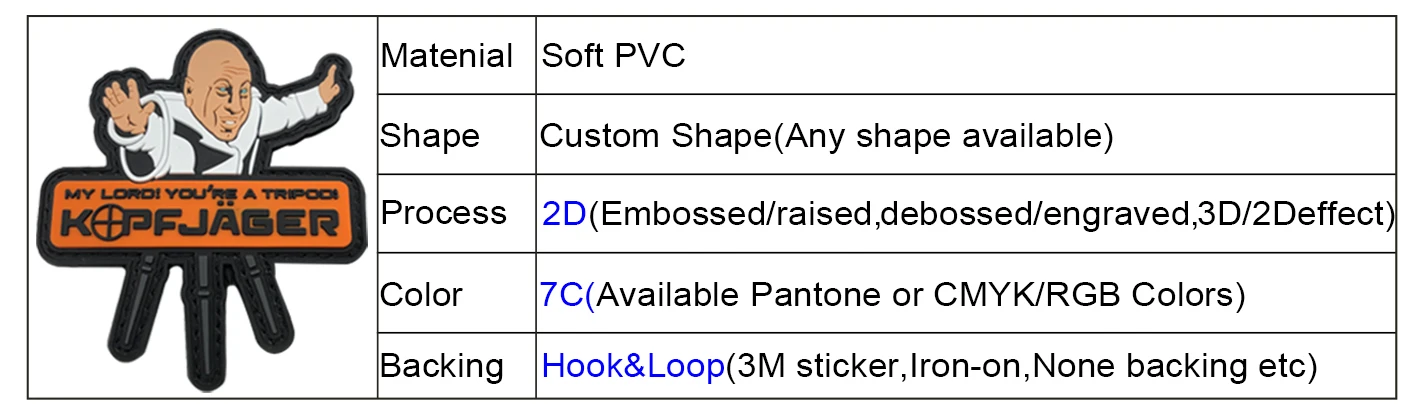
Task: Select the Color row label
Action: (421, 295)
